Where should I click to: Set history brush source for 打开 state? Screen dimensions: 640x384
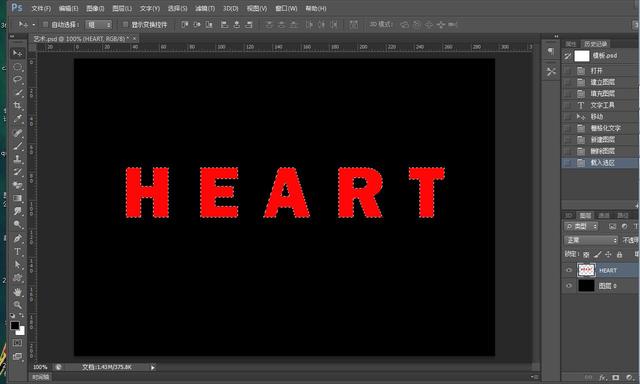tap(567, 71)
